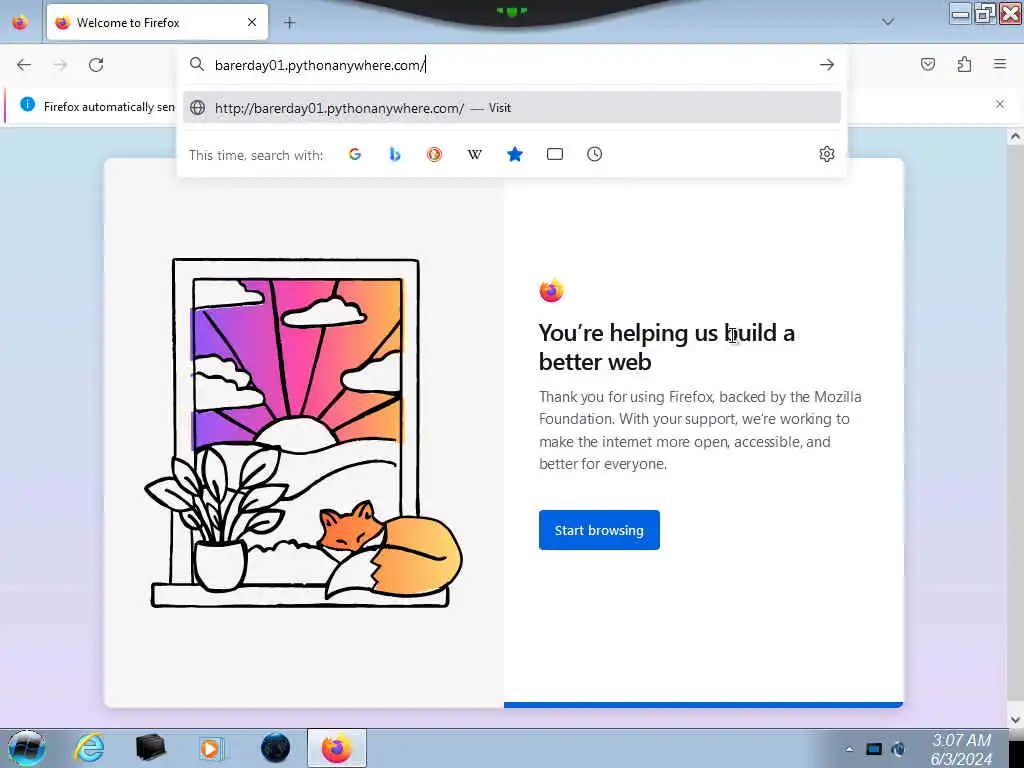Show hidden system tray icons
The image size is (1024, 768).
click(850, 749)
